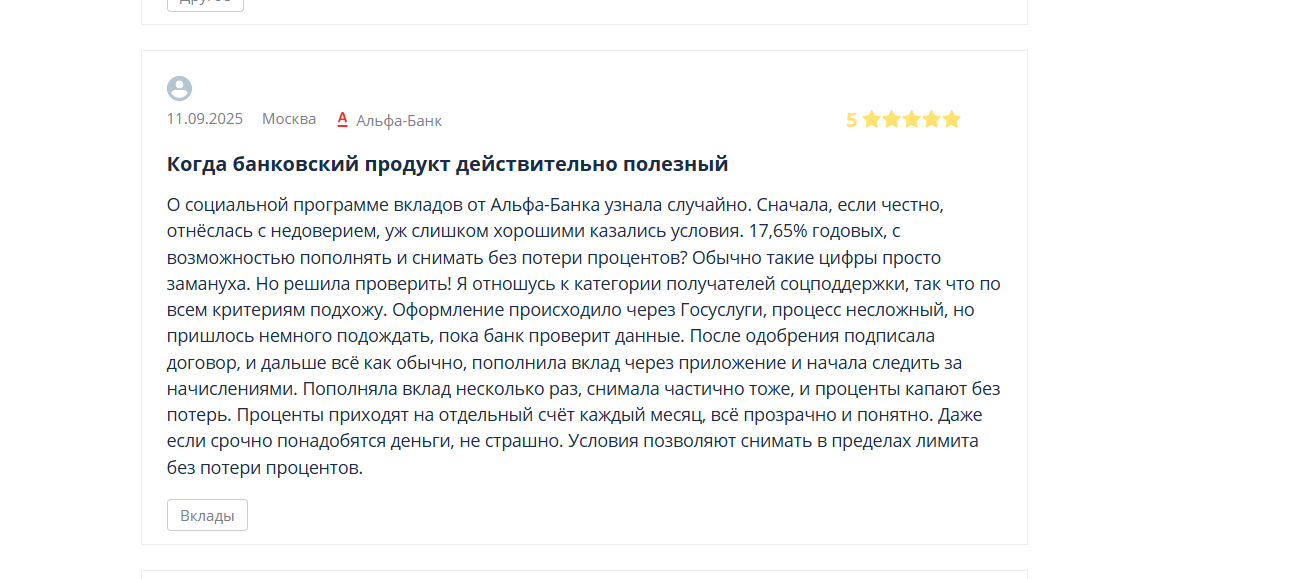Click the last review line без потери процентов
Image resolution: width=1315 pixels, height=579 pixels.
pyautogui.click(x=265, y=467)
